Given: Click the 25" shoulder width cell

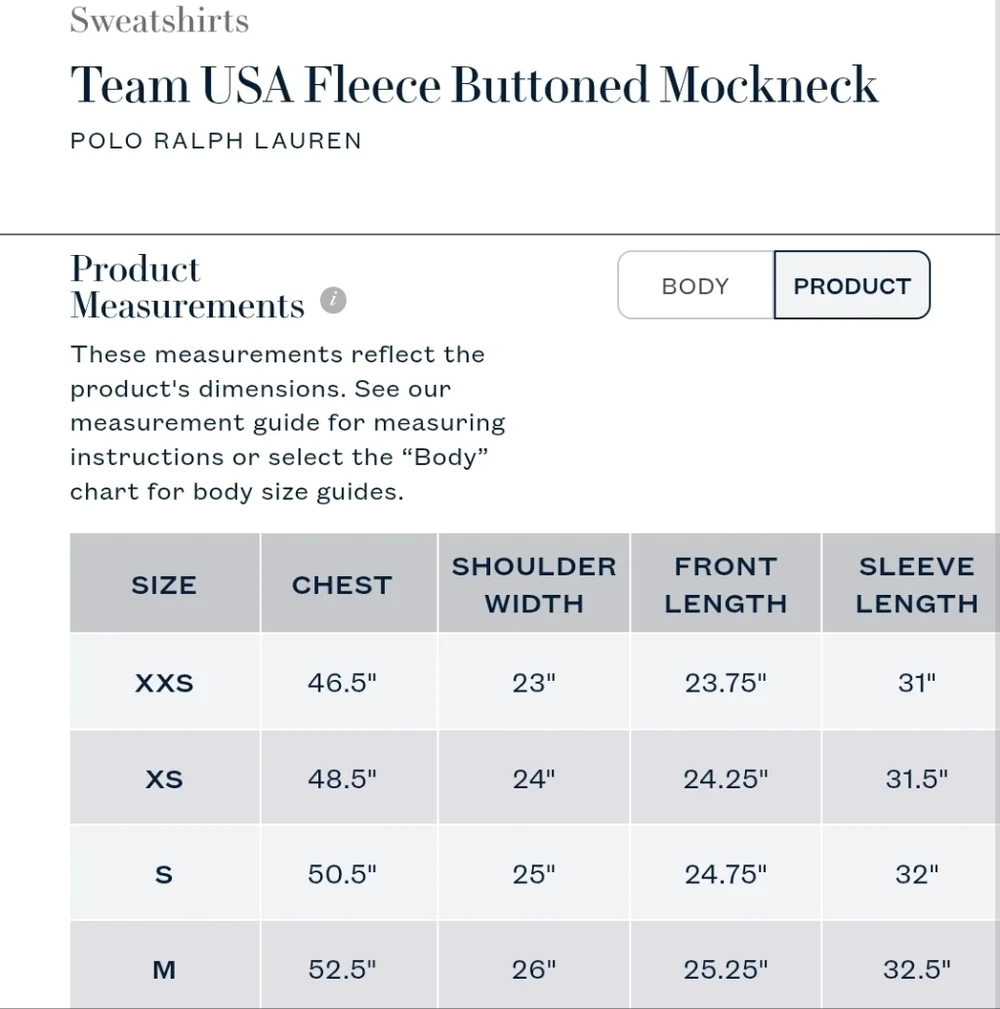Looking at the screenshot, I should [x=534, y=875].
